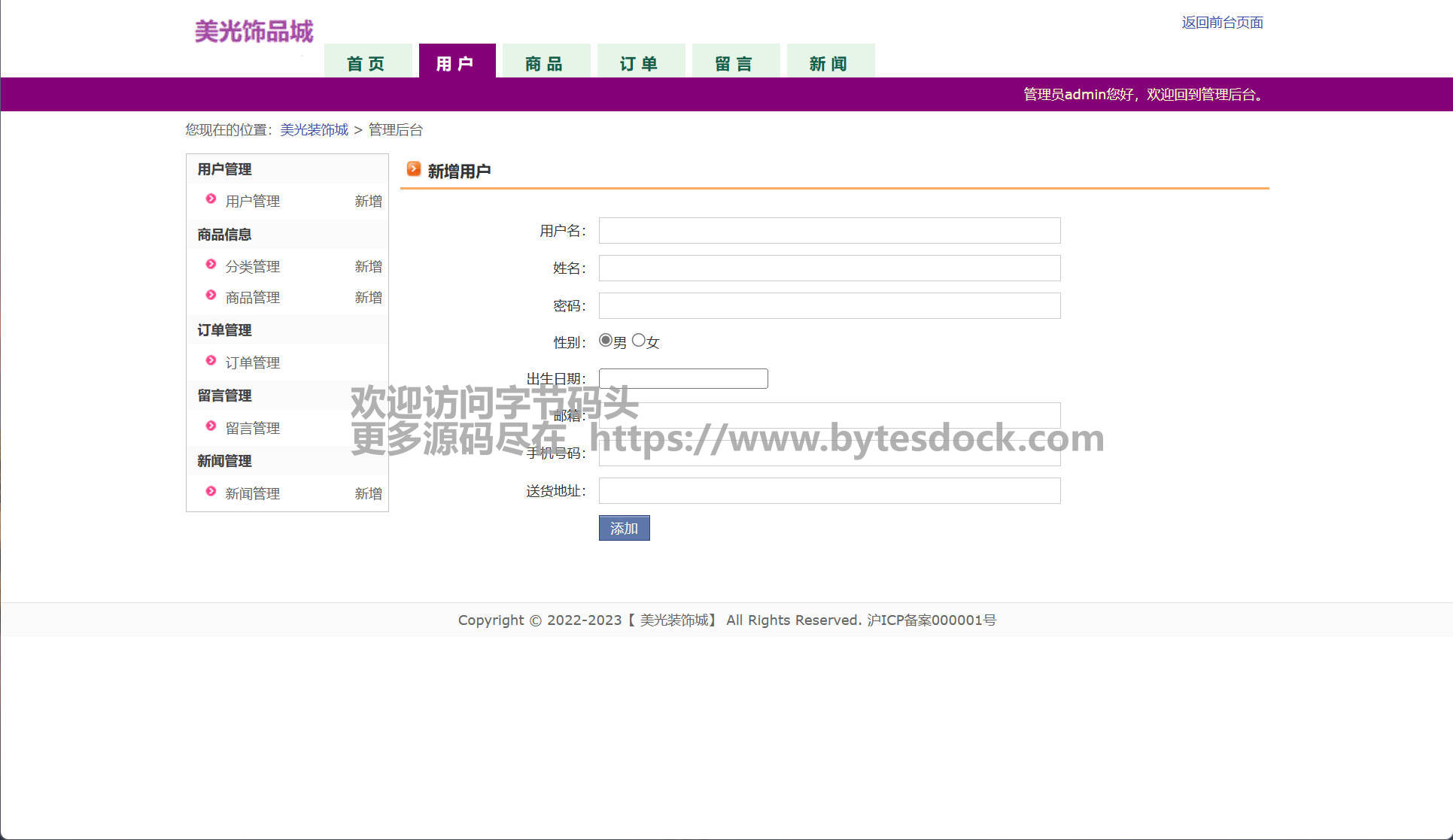Focus the 送货地址 text field
This screenshot has height=840, width=1453.
829,490
